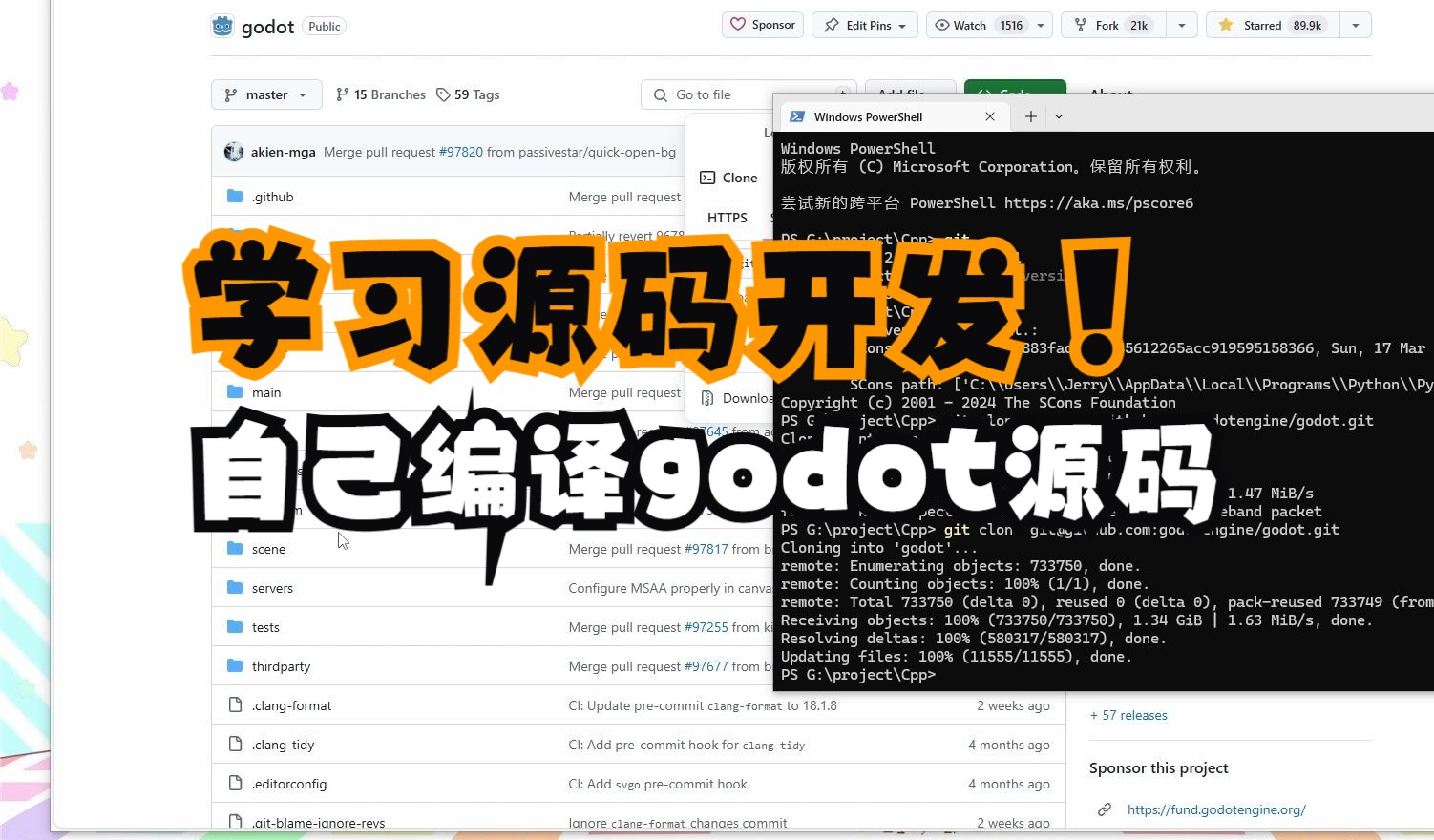
Task: Open 'CI: Add pre-commit hook for clang-tidy' commit
Action: click(x=686, y=745)
